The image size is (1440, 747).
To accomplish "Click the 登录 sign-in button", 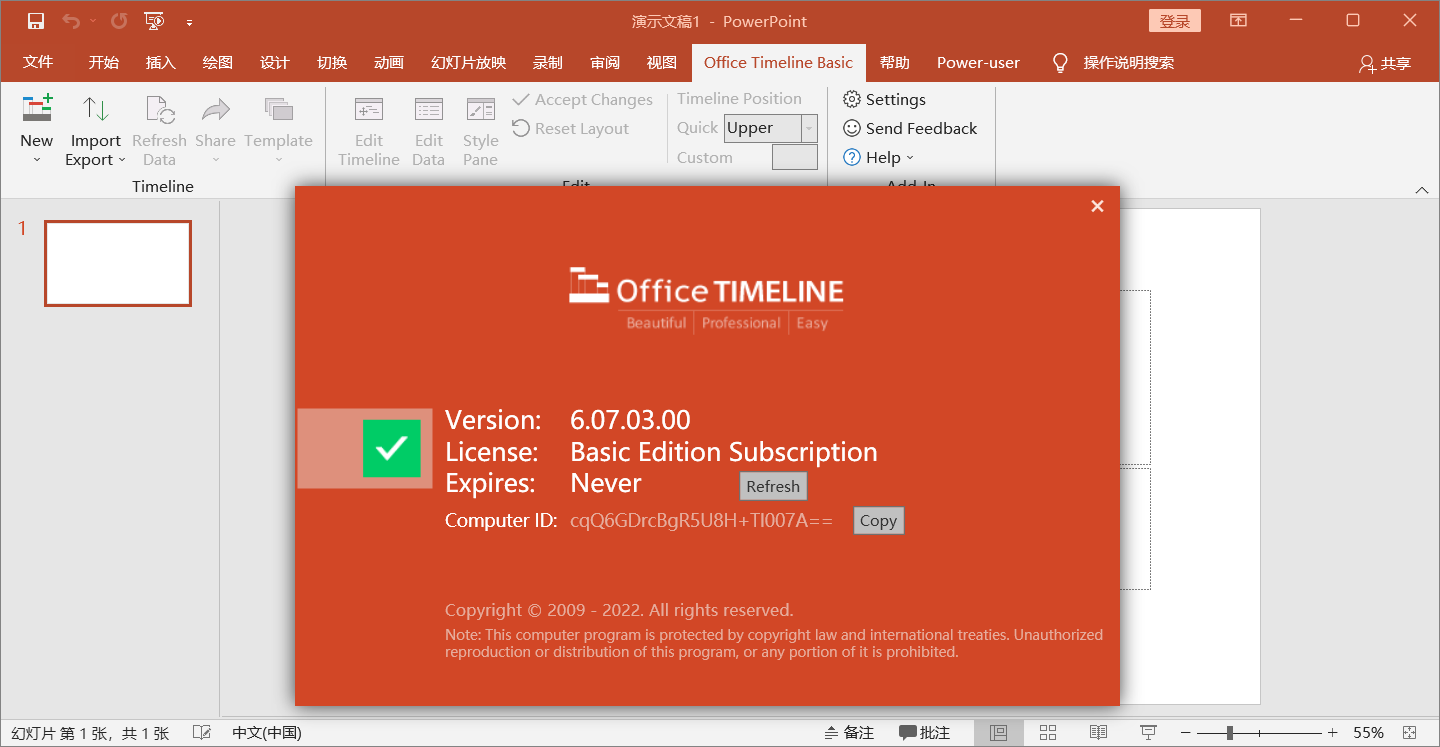I will 1174,21.
